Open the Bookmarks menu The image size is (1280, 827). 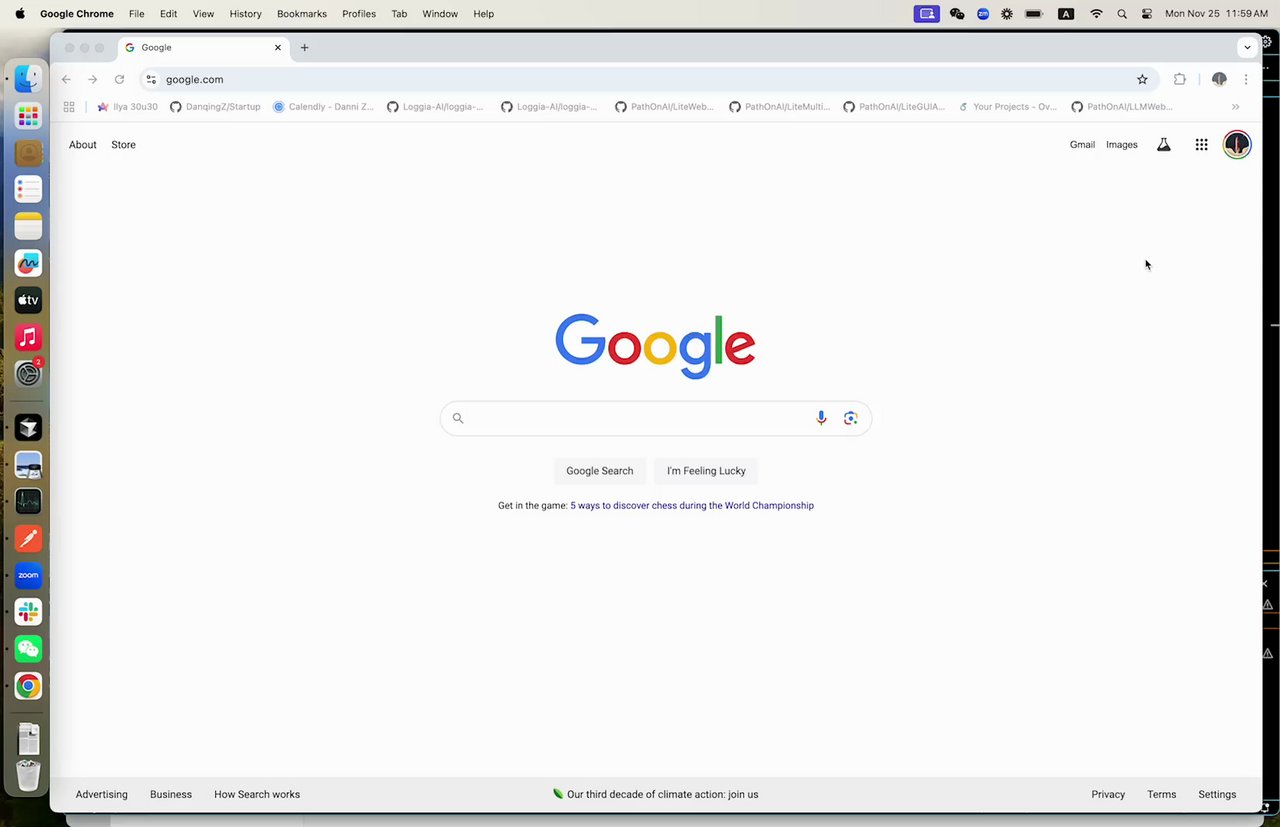coord(302,14)
